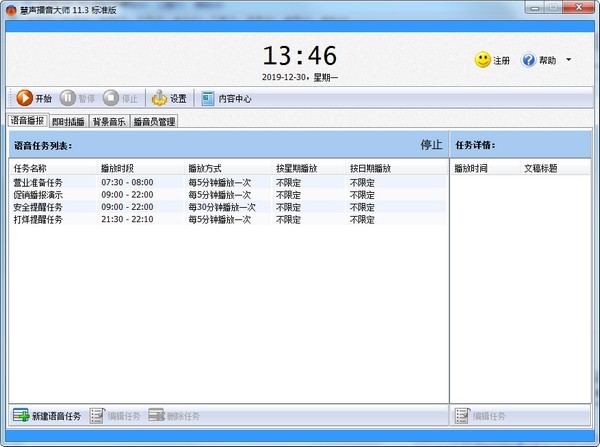Image resolution: width=600 pixels, height=447 pixels.
Task: Expand the dropdown arrow beside 帮助
Action: 568,61
